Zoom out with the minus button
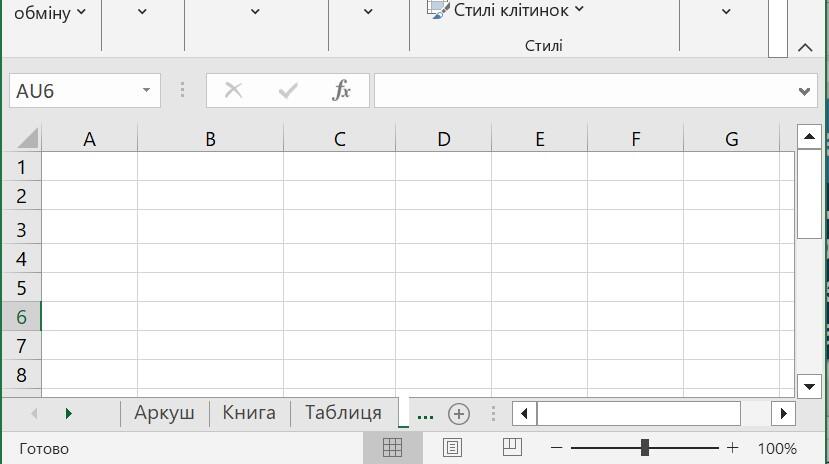Viewport: 829px width, 464px height. coord(556,448)
